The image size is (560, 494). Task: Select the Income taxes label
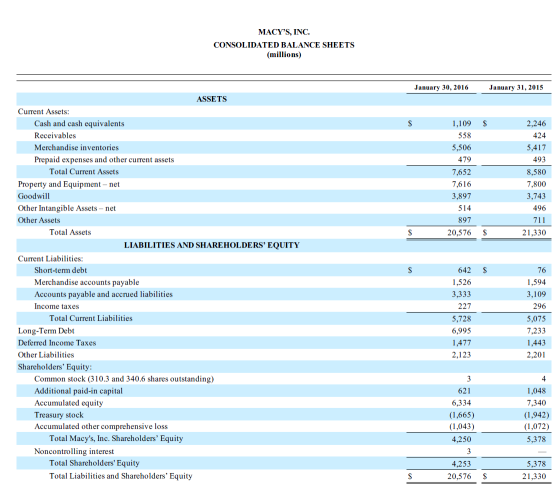(x=57, y=306)
